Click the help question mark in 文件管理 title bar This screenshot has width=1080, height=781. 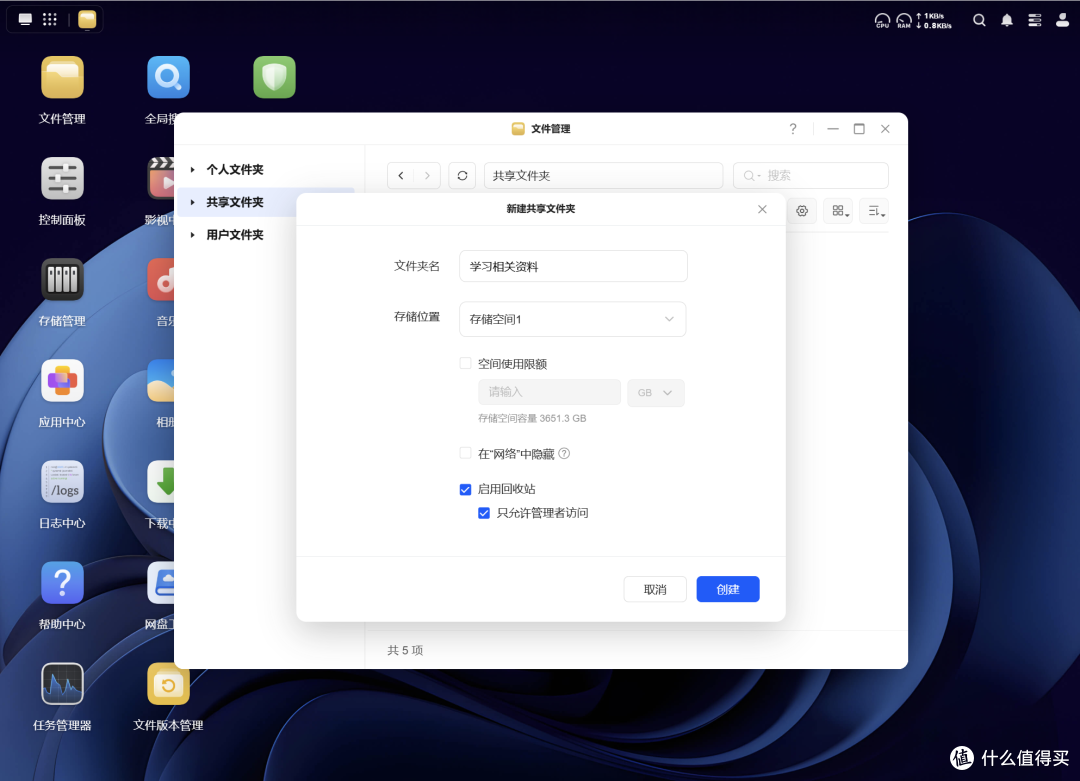point(793,129)
